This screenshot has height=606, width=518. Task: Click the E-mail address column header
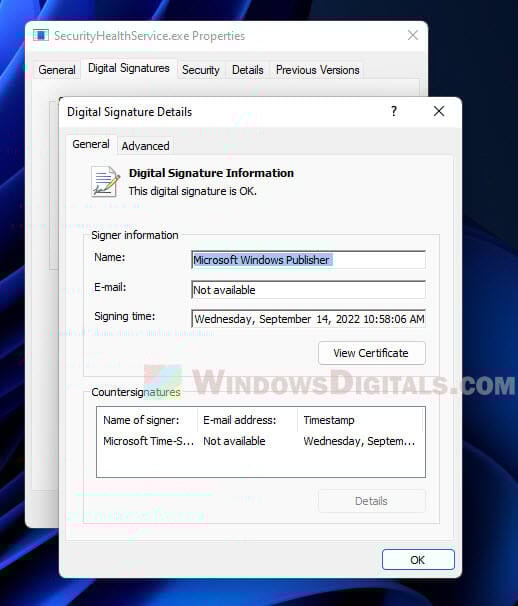point(247,420)
